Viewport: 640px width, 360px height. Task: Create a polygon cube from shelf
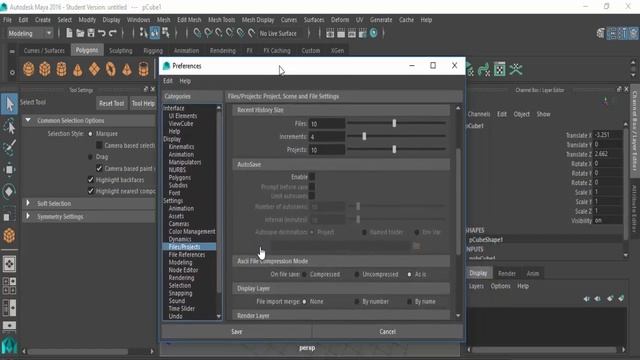coord(45,69)
